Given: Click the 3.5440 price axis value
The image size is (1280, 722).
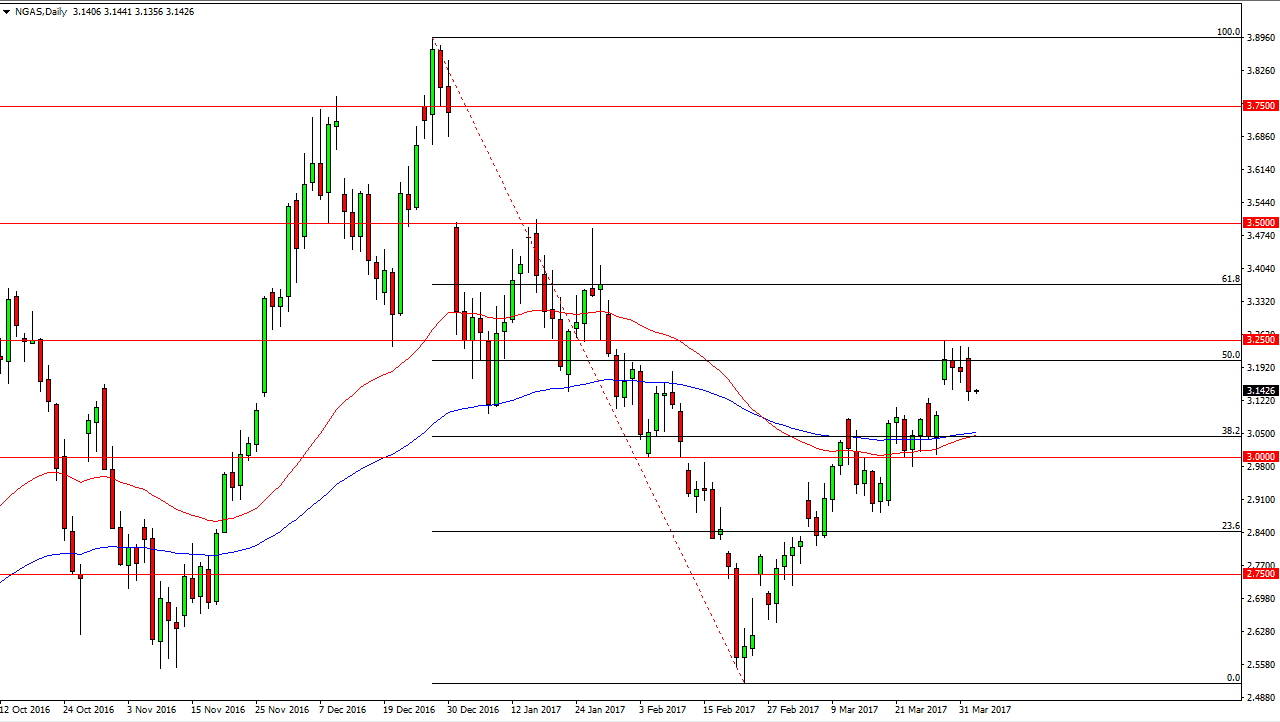Looking at the screenshot, I should [1260, 203].
